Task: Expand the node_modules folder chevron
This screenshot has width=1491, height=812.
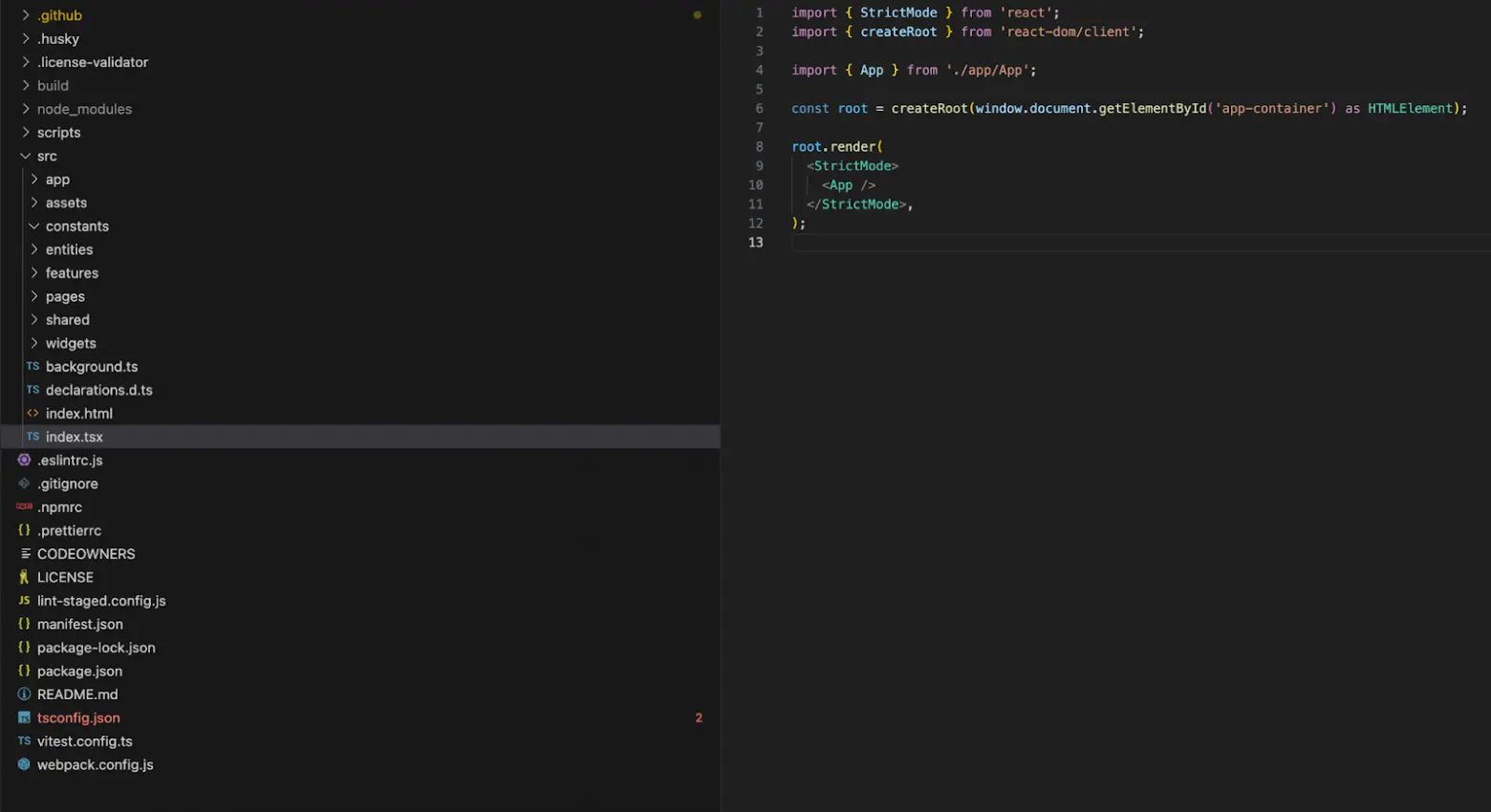Action: (26, 109)
